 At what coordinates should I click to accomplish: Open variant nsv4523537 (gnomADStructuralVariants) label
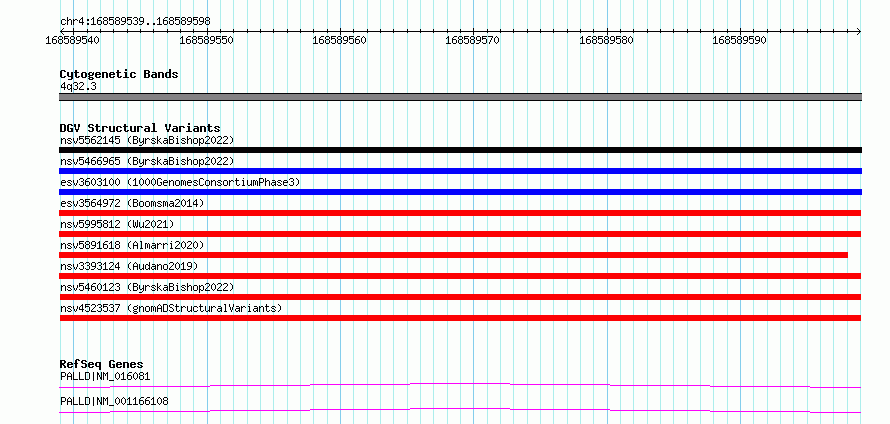[x=171, y=308]
